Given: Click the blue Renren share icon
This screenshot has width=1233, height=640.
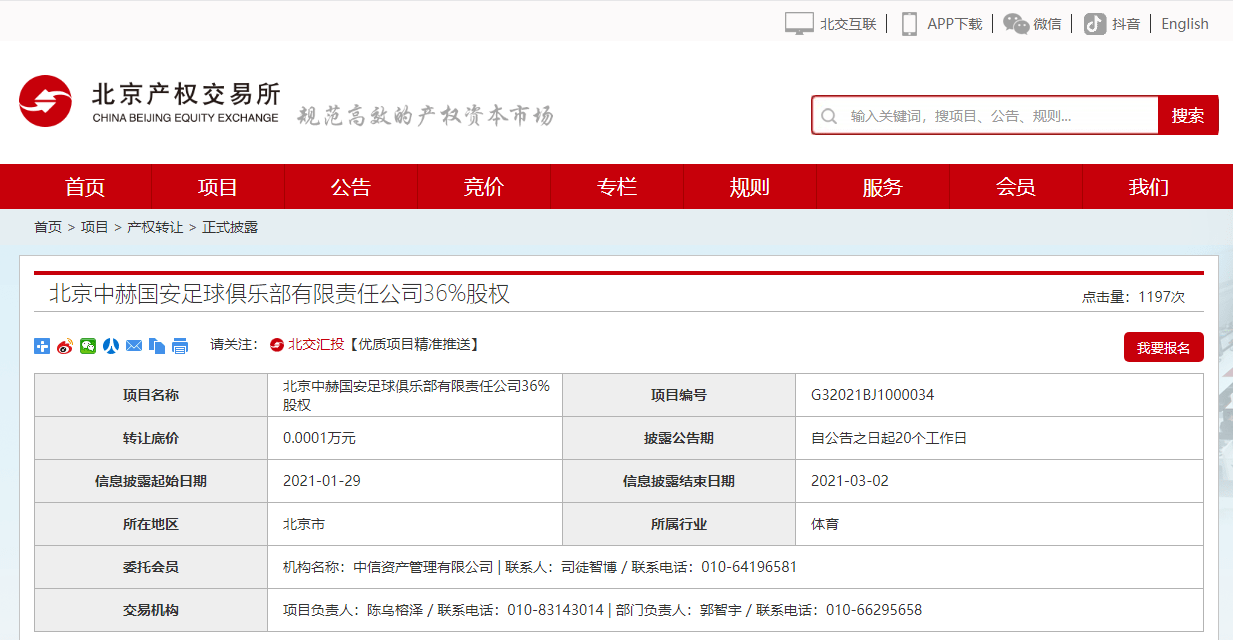Looking at the screenshot, I should 111,346.
